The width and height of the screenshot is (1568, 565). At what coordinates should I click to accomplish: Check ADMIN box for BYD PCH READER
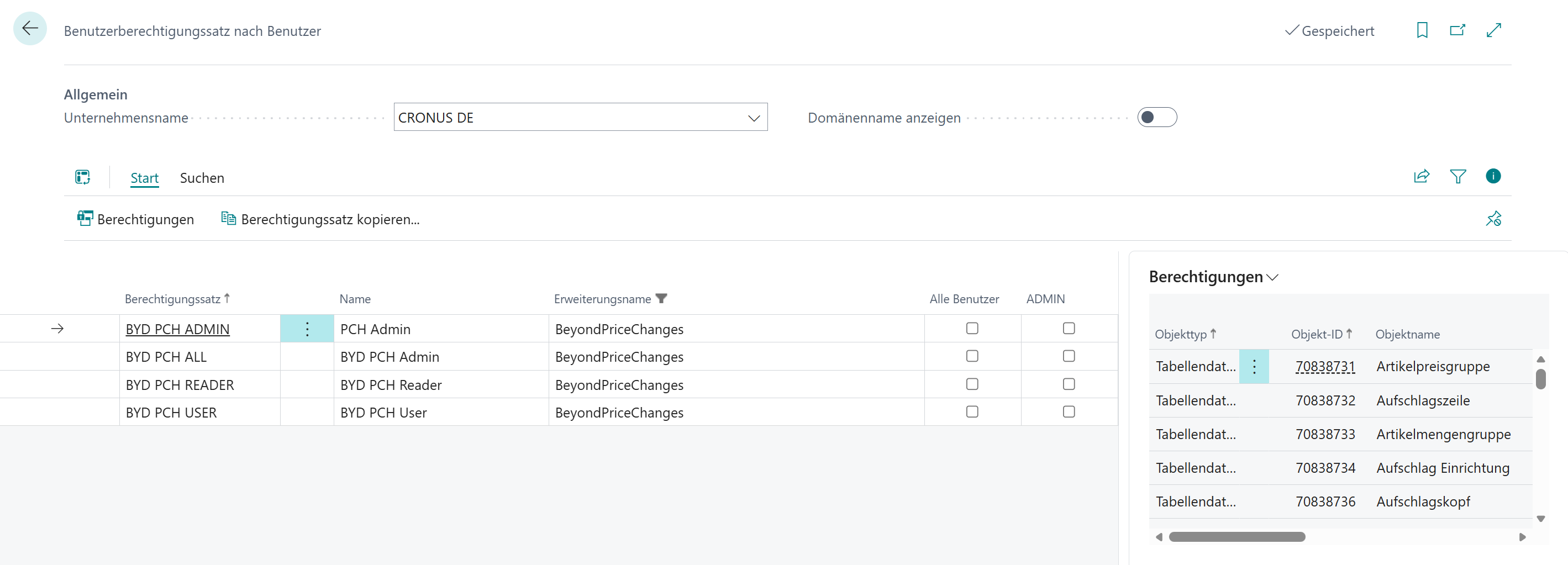(x=1069, y=384)
